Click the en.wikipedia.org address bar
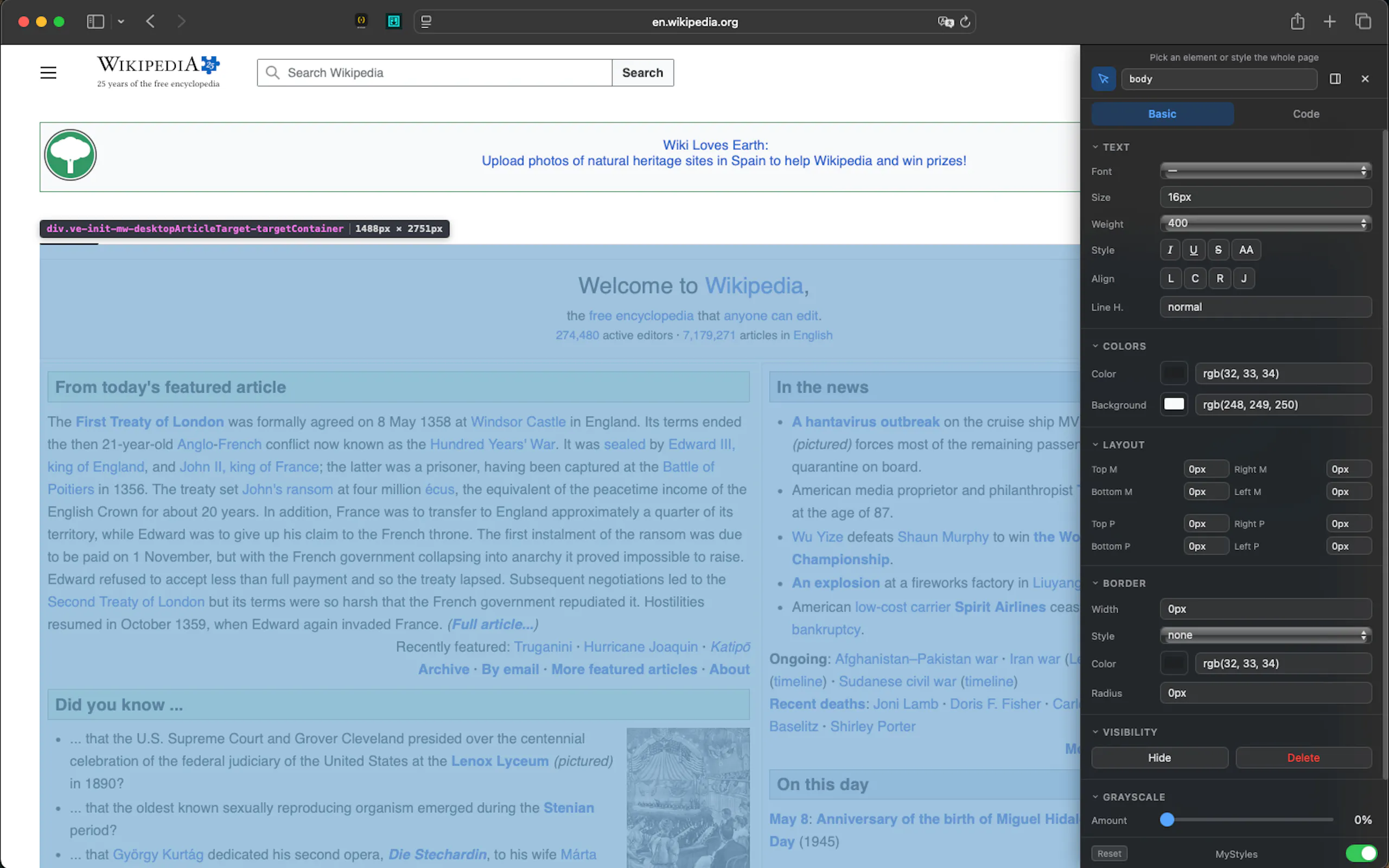This screenshot has height=868, width=1389. (x=694, y=22)
